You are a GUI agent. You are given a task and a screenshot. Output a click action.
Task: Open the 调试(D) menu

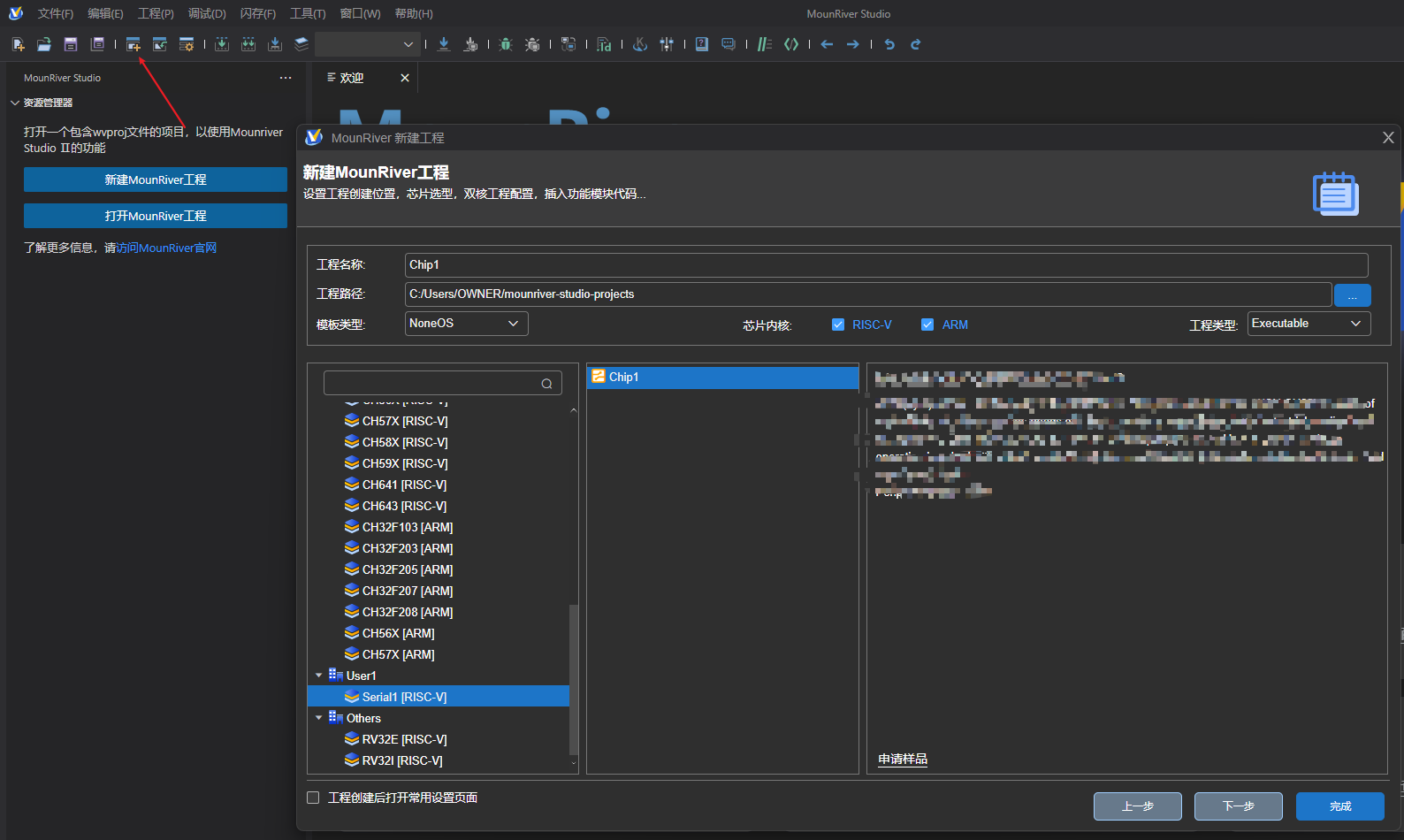pyautogui.click(x=207, y=13)
